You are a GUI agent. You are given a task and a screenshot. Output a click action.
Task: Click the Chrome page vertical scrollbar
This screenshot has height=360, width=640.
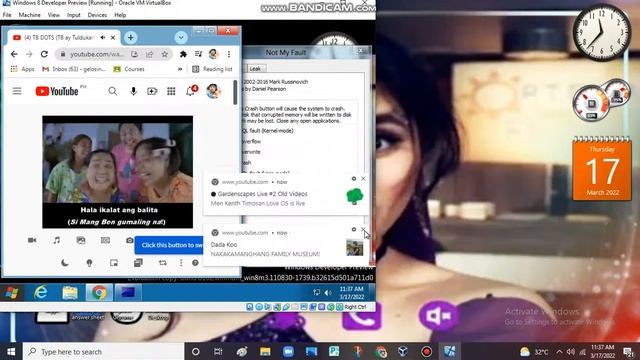pos(235,92)
